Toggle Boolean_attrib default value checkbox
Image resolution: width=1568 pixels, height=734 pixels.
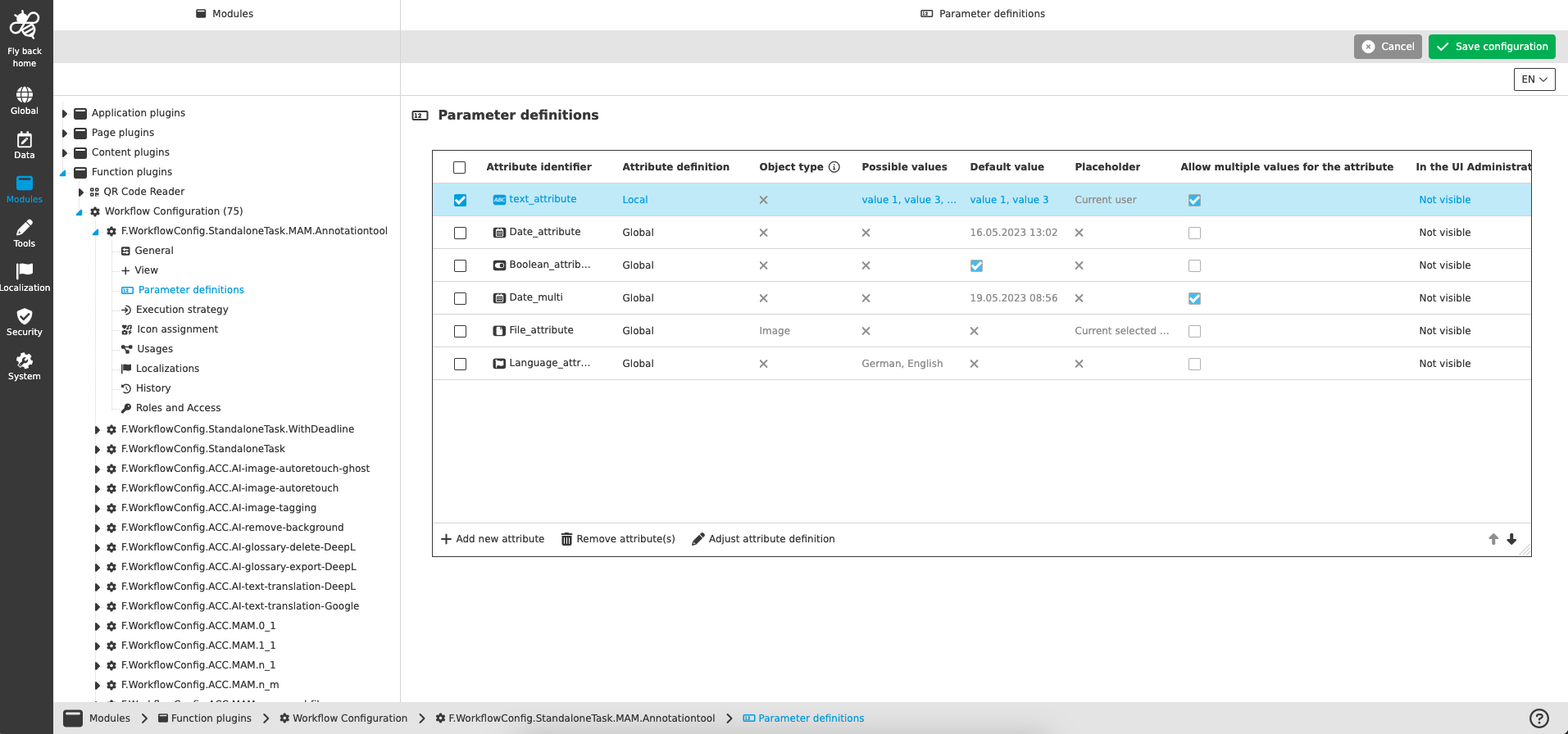pos(976,265)
